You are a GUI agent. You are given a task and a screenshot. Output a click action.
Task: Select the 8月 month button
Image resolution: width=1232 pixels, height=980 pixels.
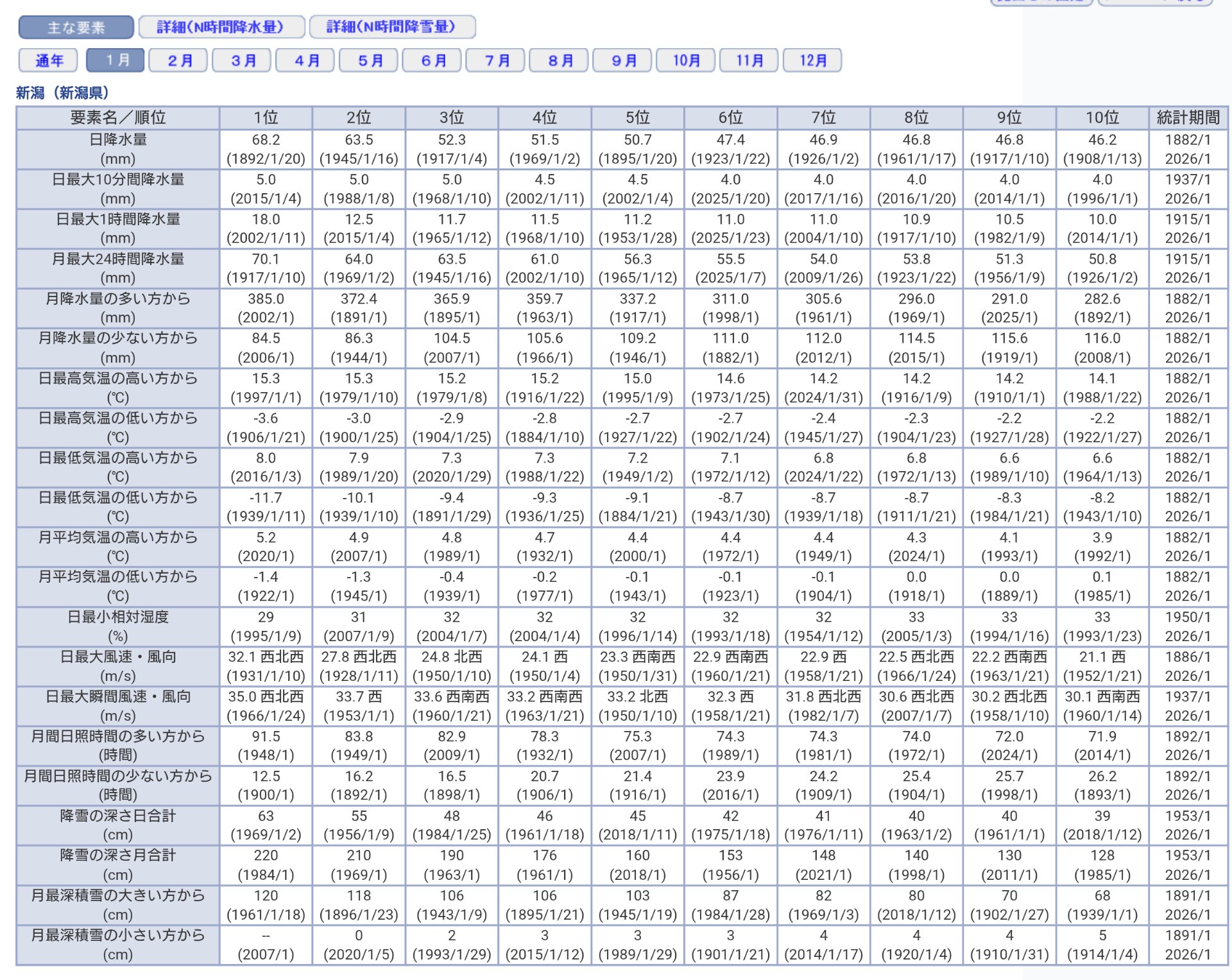pyautogui.click(x=560, y=61)
